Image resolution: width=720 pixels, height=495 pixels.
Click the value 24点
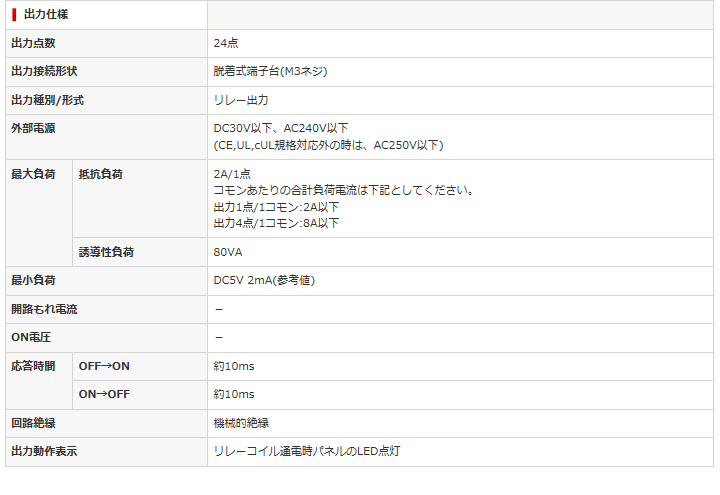226,43
